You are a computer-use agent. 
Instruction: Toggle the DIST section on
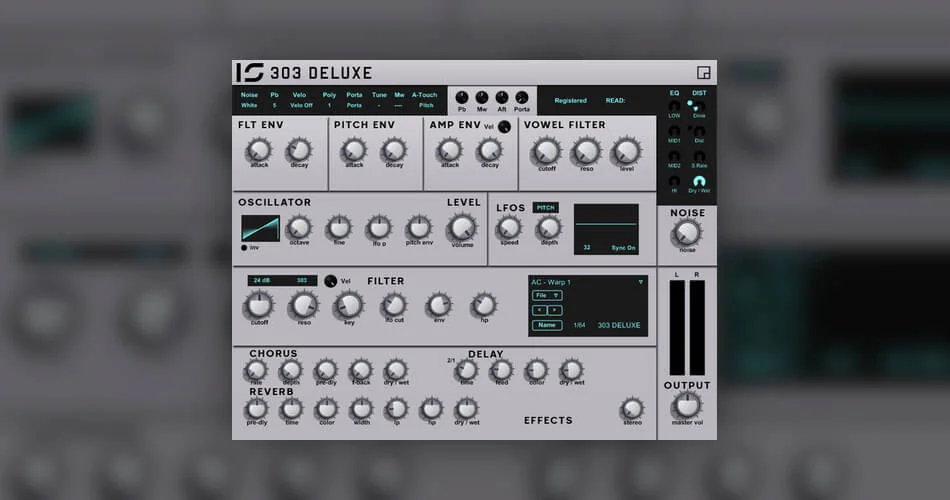click(699, 93)
